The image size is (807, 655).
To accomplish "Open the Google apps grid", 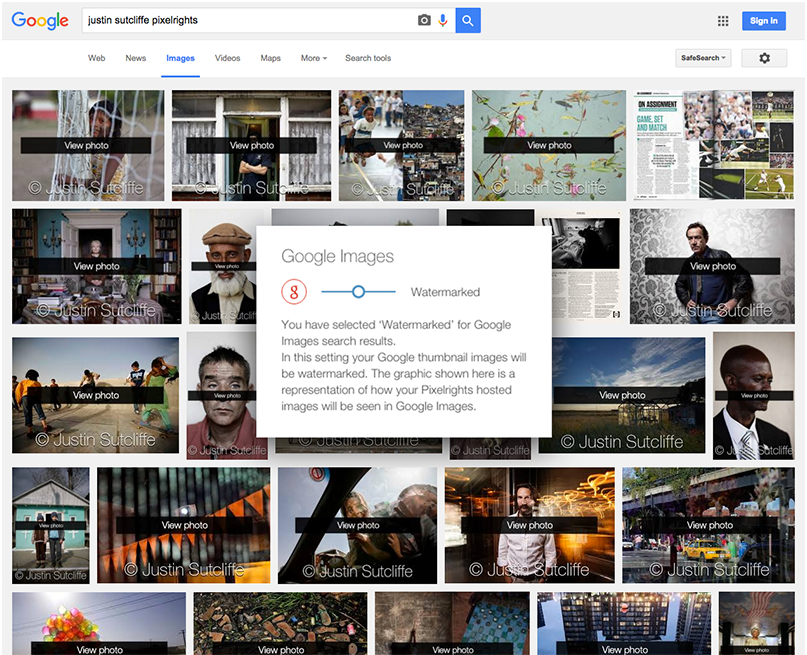I will click(723, 21).
